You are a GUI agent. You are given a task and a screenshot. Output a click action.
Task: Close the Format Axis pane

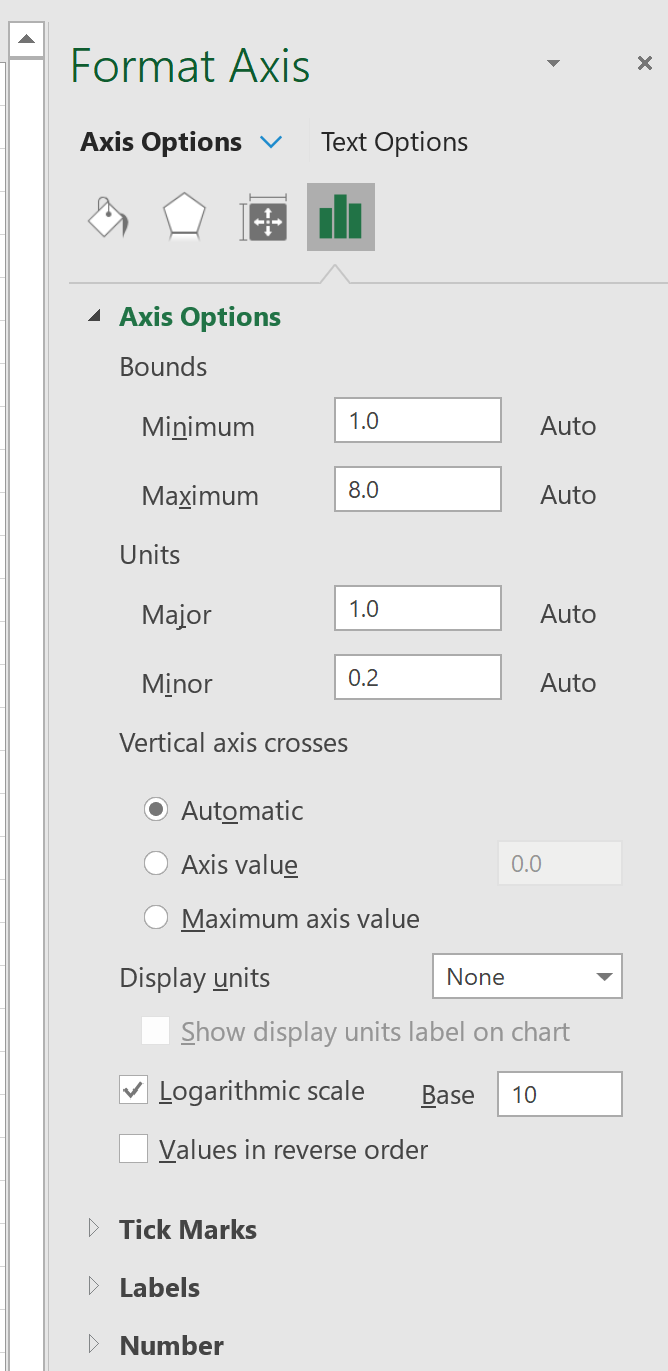click(644, 64)
